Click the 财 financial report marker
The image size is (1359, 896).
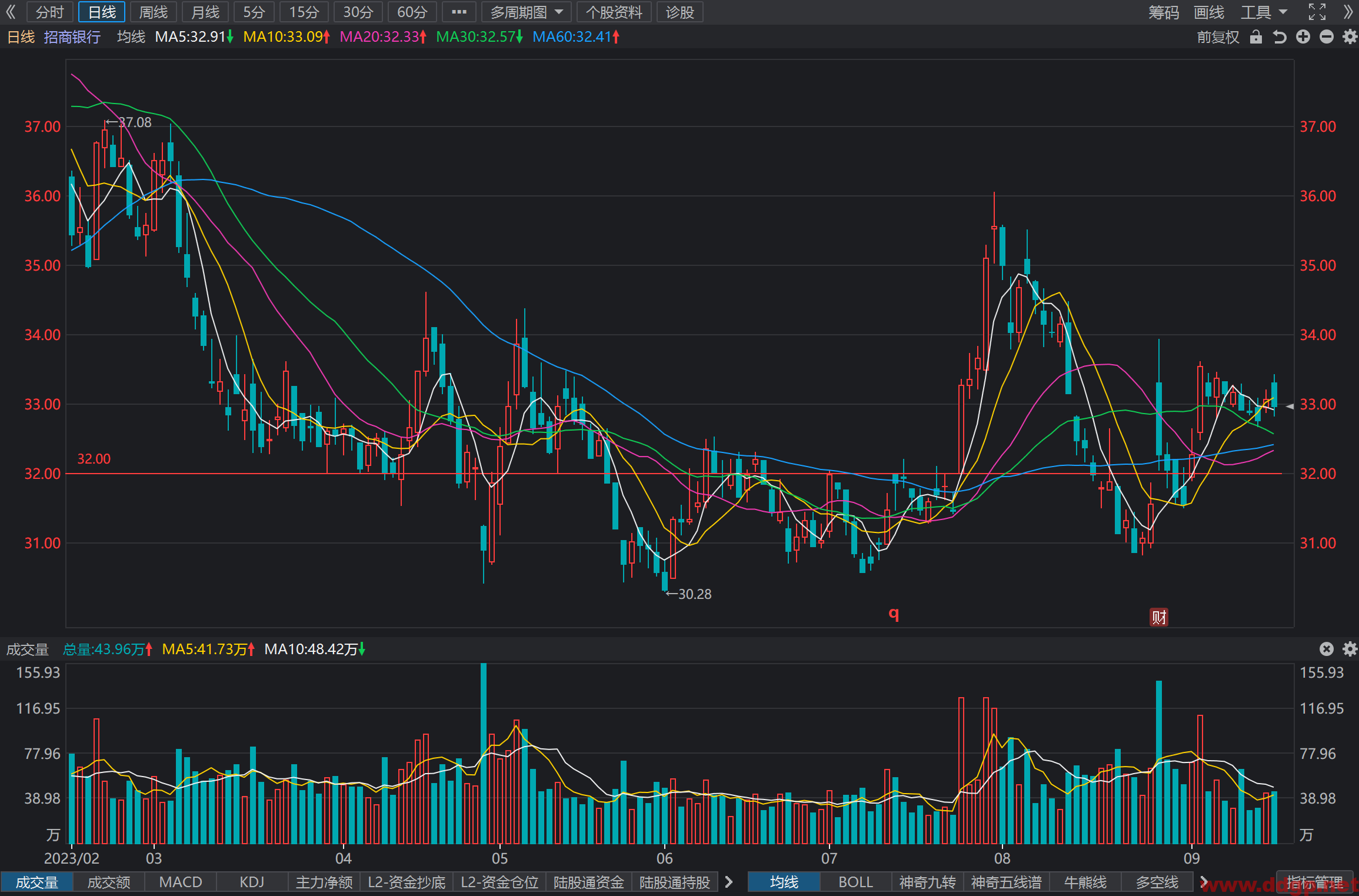click(1159, 617)
